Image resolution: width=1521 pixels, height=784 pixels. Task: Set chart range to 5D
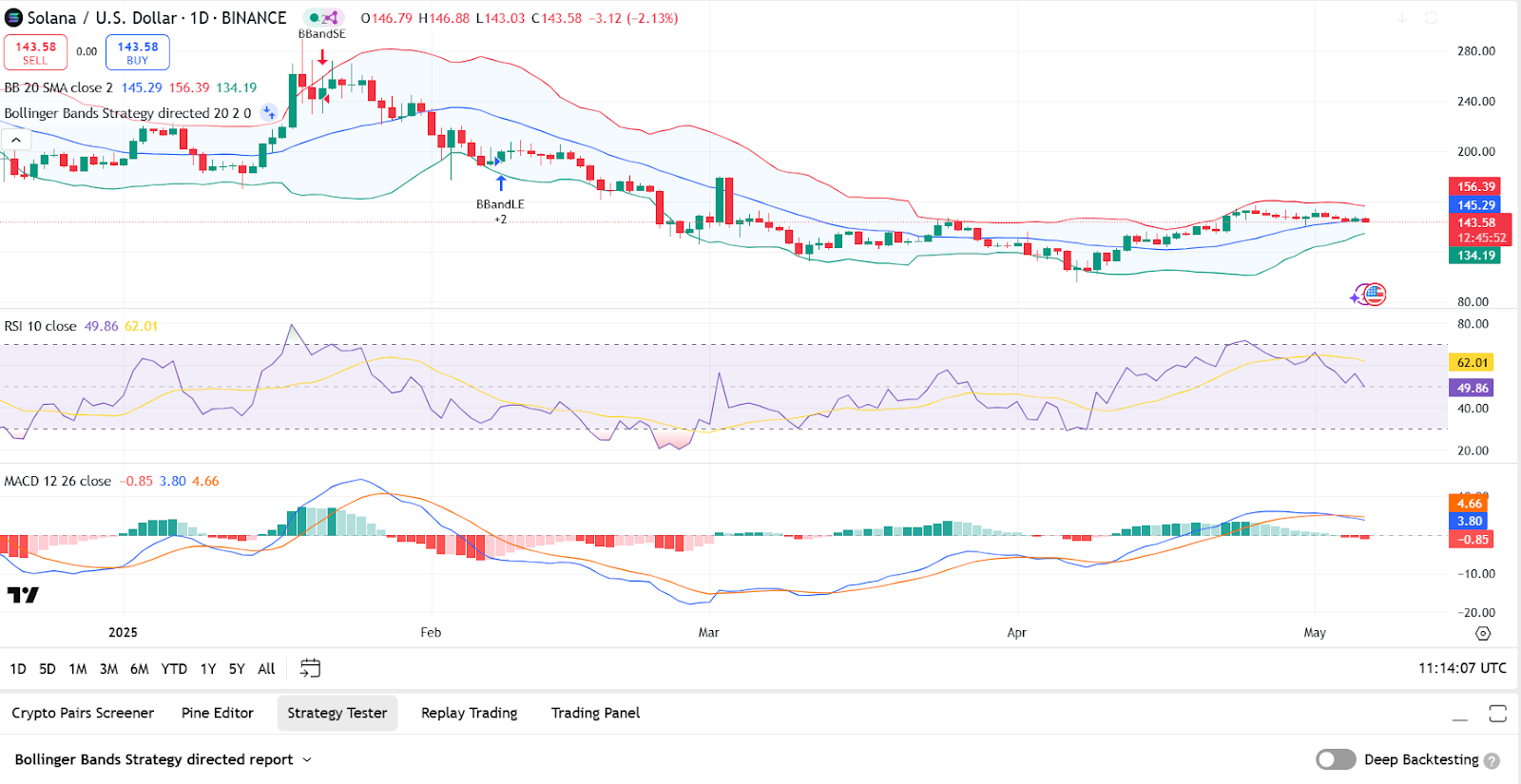[x=48, y=669]
